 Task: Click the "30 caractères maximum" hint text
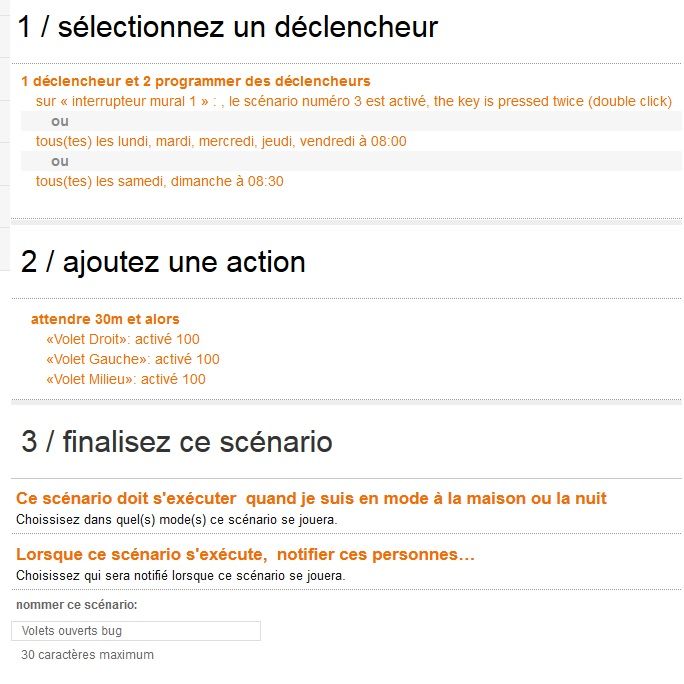click(x=88, y=655)
